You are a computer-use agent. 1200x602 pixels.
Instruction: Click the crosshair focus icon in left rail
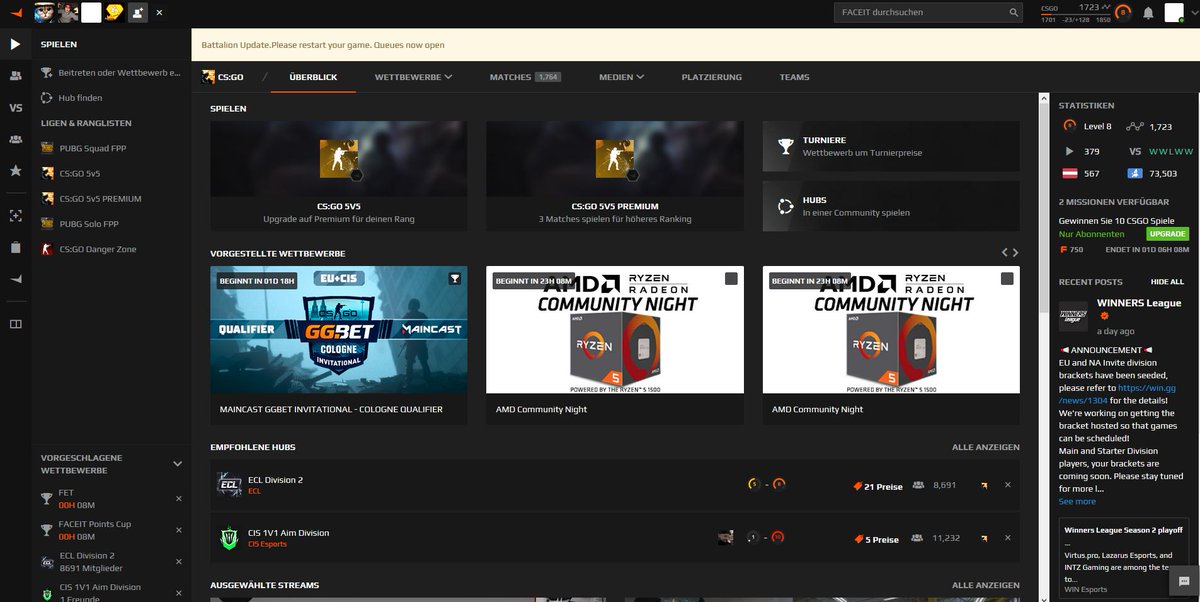point(15,215)
